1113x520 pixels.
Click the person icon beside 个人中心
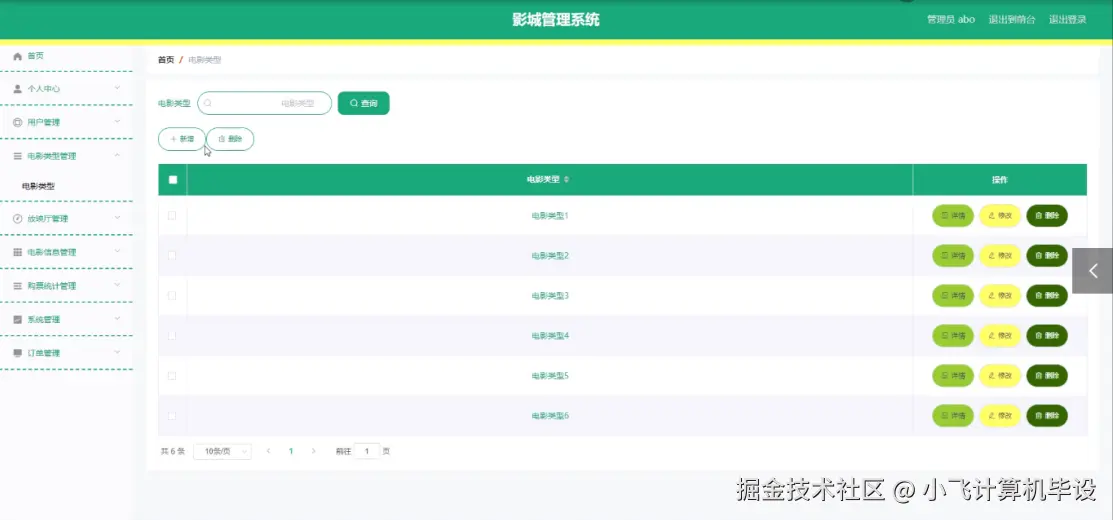click(x=18, y=89)
